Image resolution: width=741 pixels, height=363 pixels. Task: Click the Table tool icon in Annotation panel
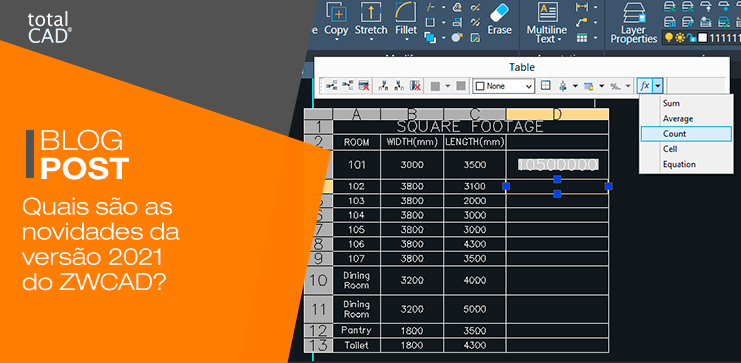(582, 37)
